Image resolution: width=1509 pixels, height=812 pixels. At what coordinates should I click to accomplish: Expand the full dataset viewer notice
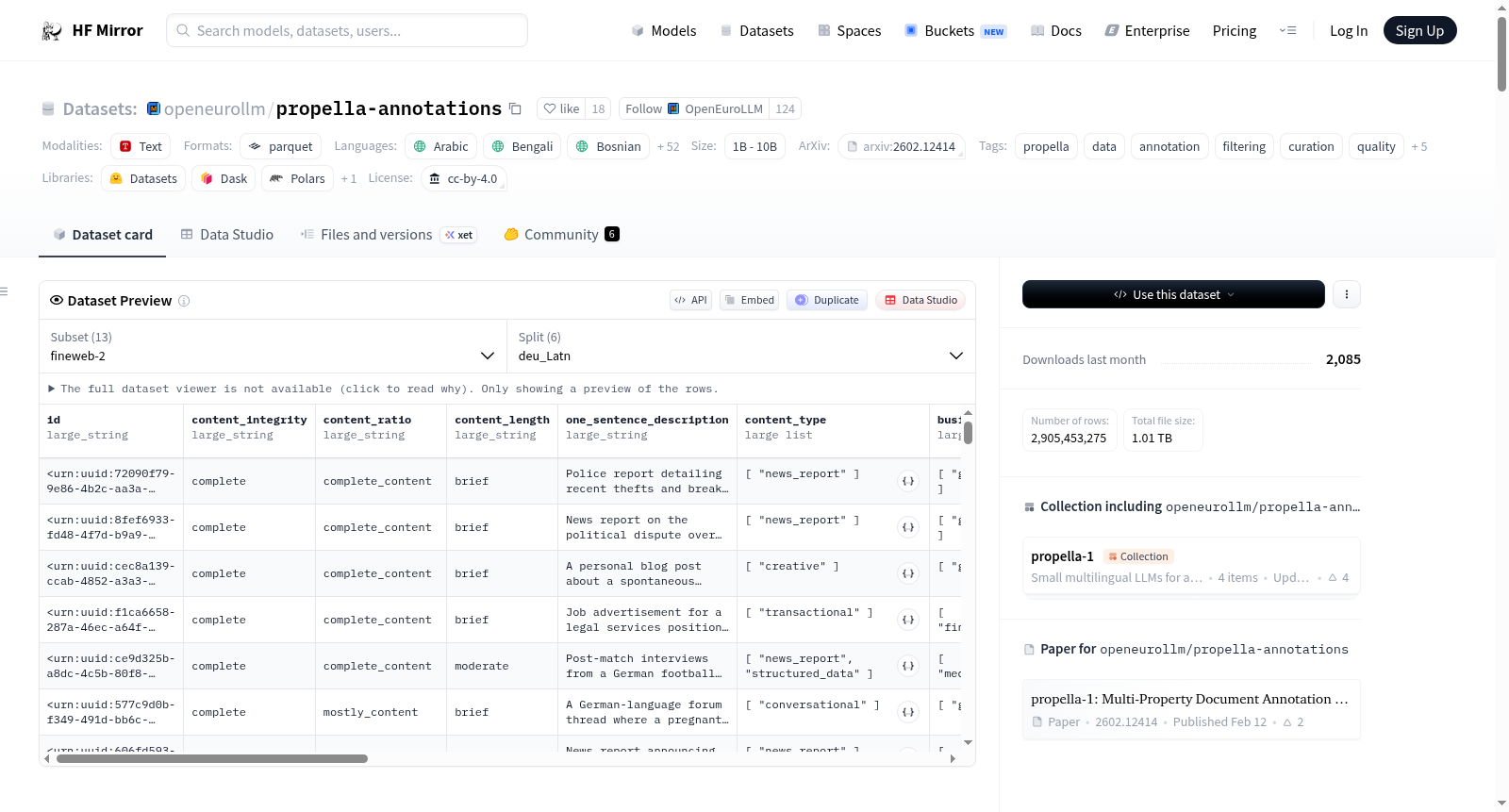(x=383, y=389)
